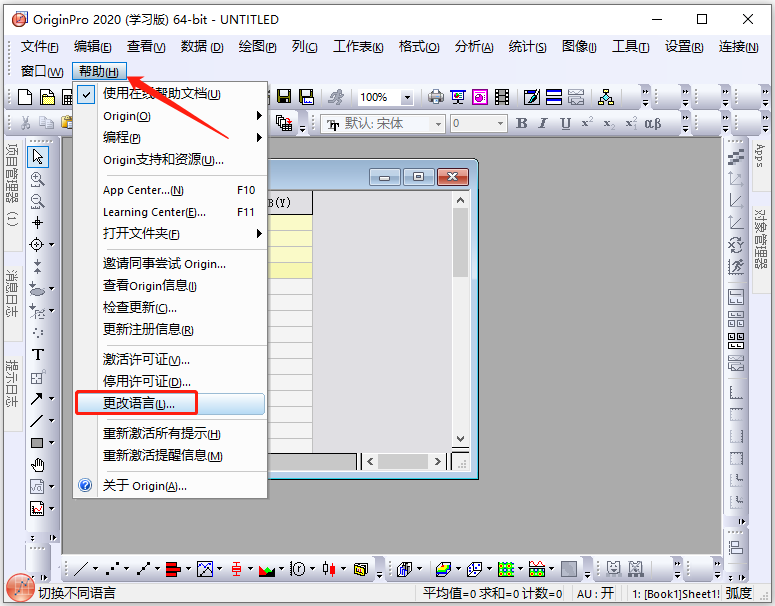The width and height of the screenshot is (775, 606).
Task: Choose 检查更新(C)... menu entry
Action: [x=170, y=307]
